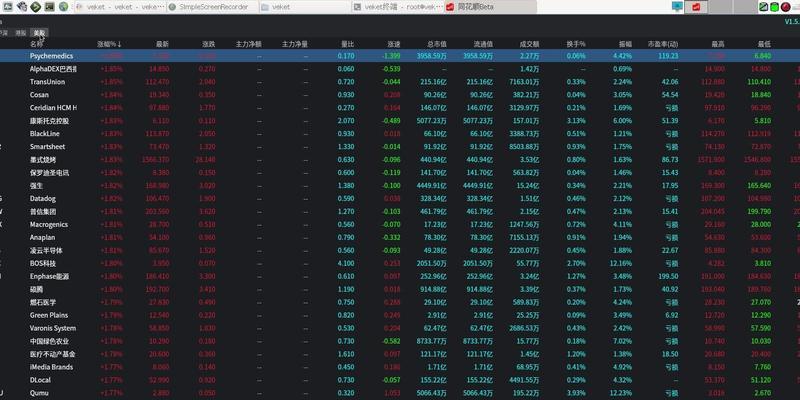
Task: Select the 医疗不动产基金 stock name
Action: pyautogui.click(x=53, y=354)
